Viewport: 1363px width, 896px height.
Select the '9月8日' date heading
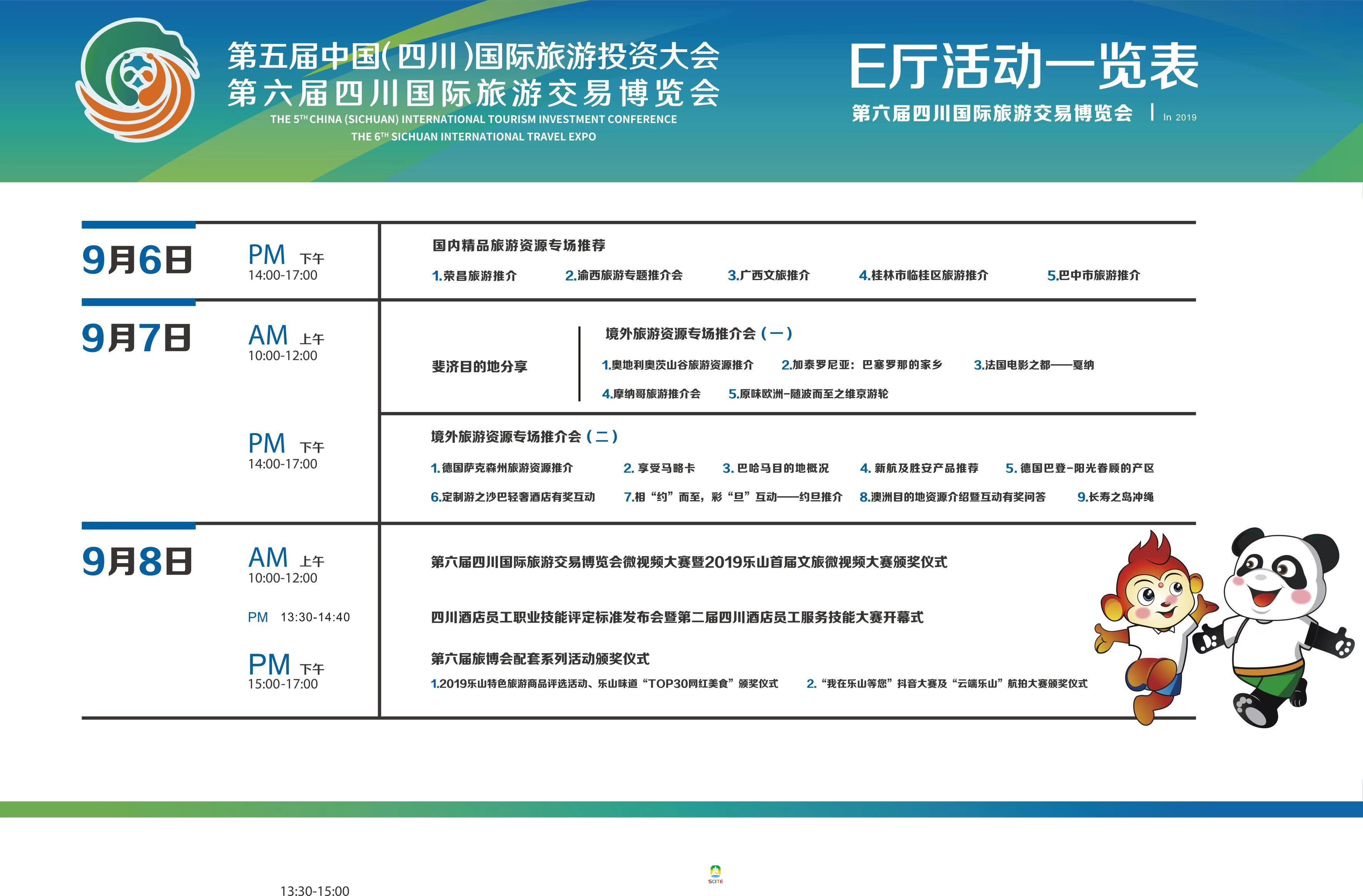[x=136, y=560]
